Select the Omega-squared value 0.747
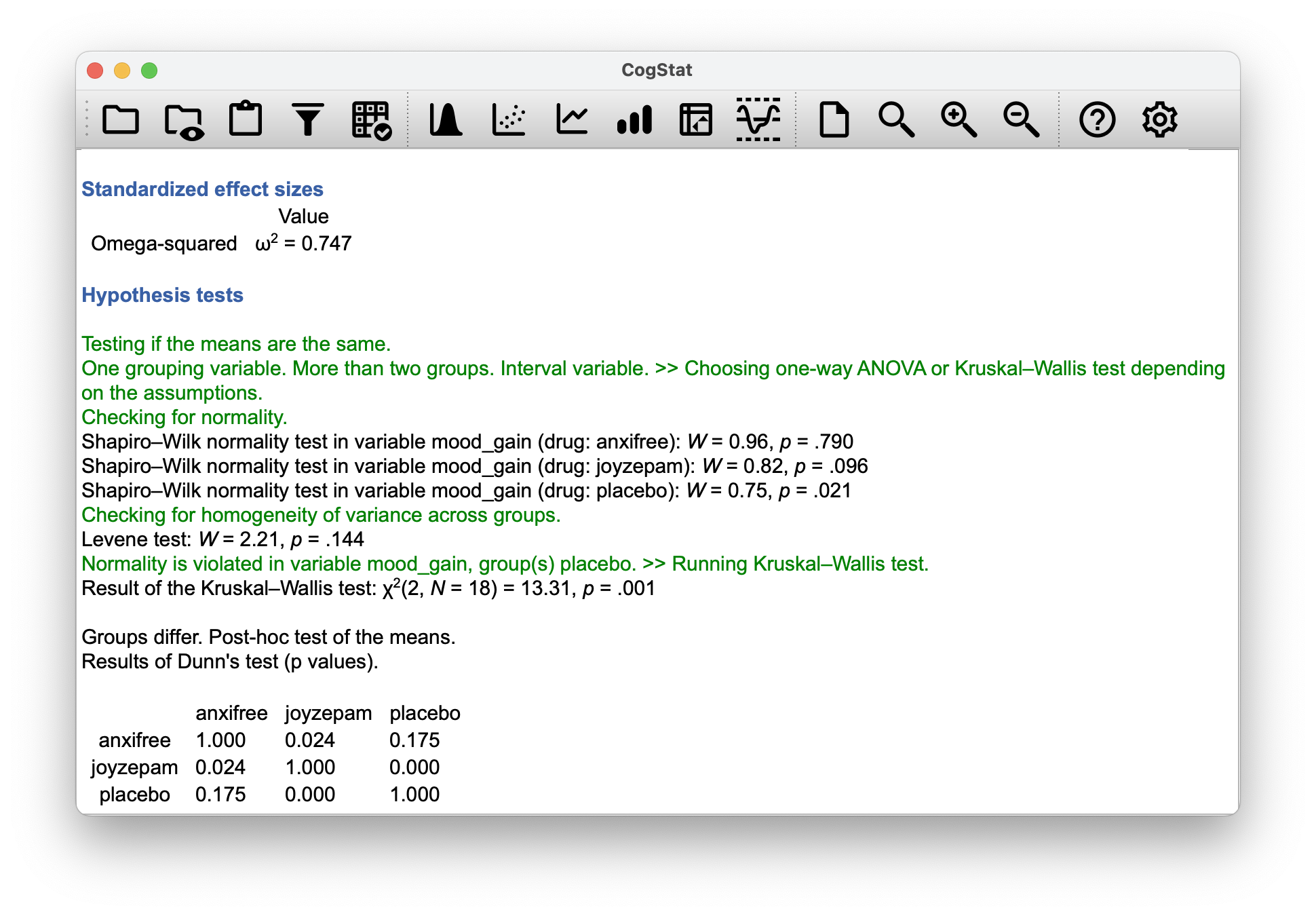The width and height of the screenshot is (1316, 916). click(303, 243)
